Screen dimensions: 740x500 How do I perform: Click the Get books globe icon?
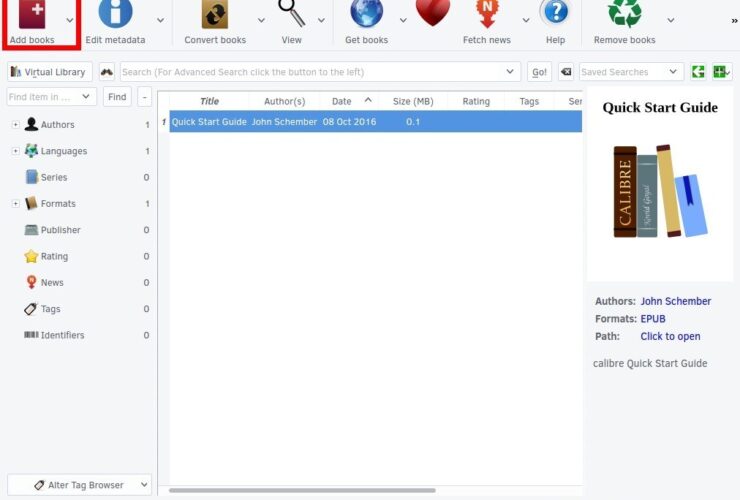366,13
